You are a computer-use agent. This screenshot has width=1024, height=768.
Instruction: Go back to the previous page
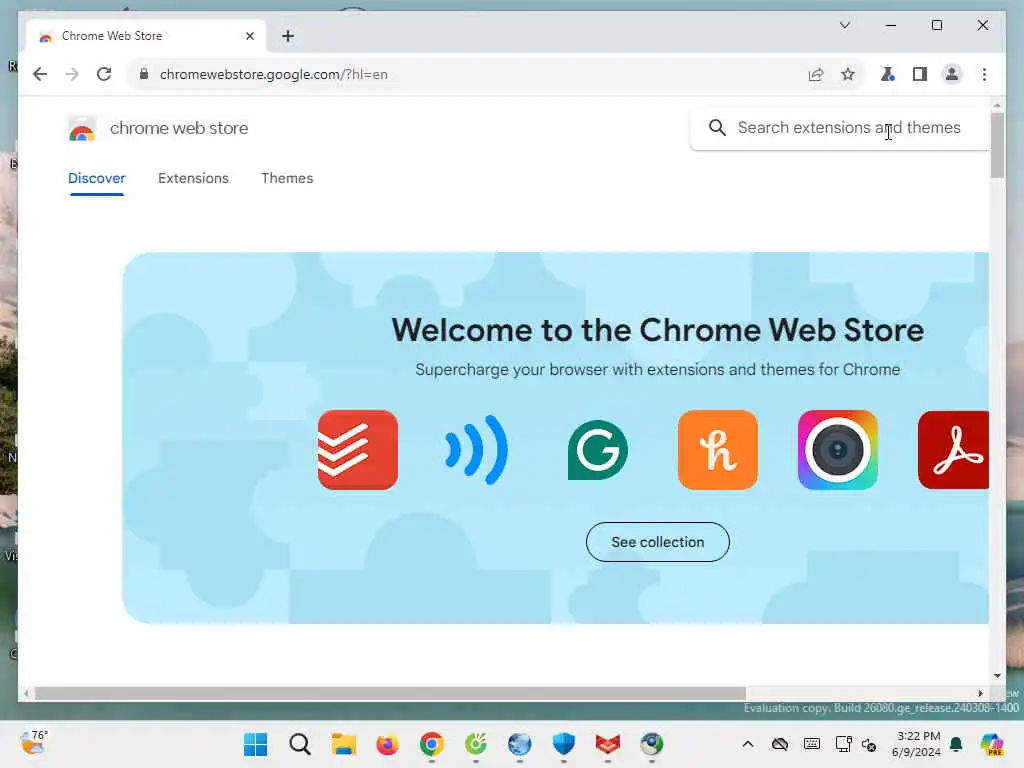[x=40, y=74]
